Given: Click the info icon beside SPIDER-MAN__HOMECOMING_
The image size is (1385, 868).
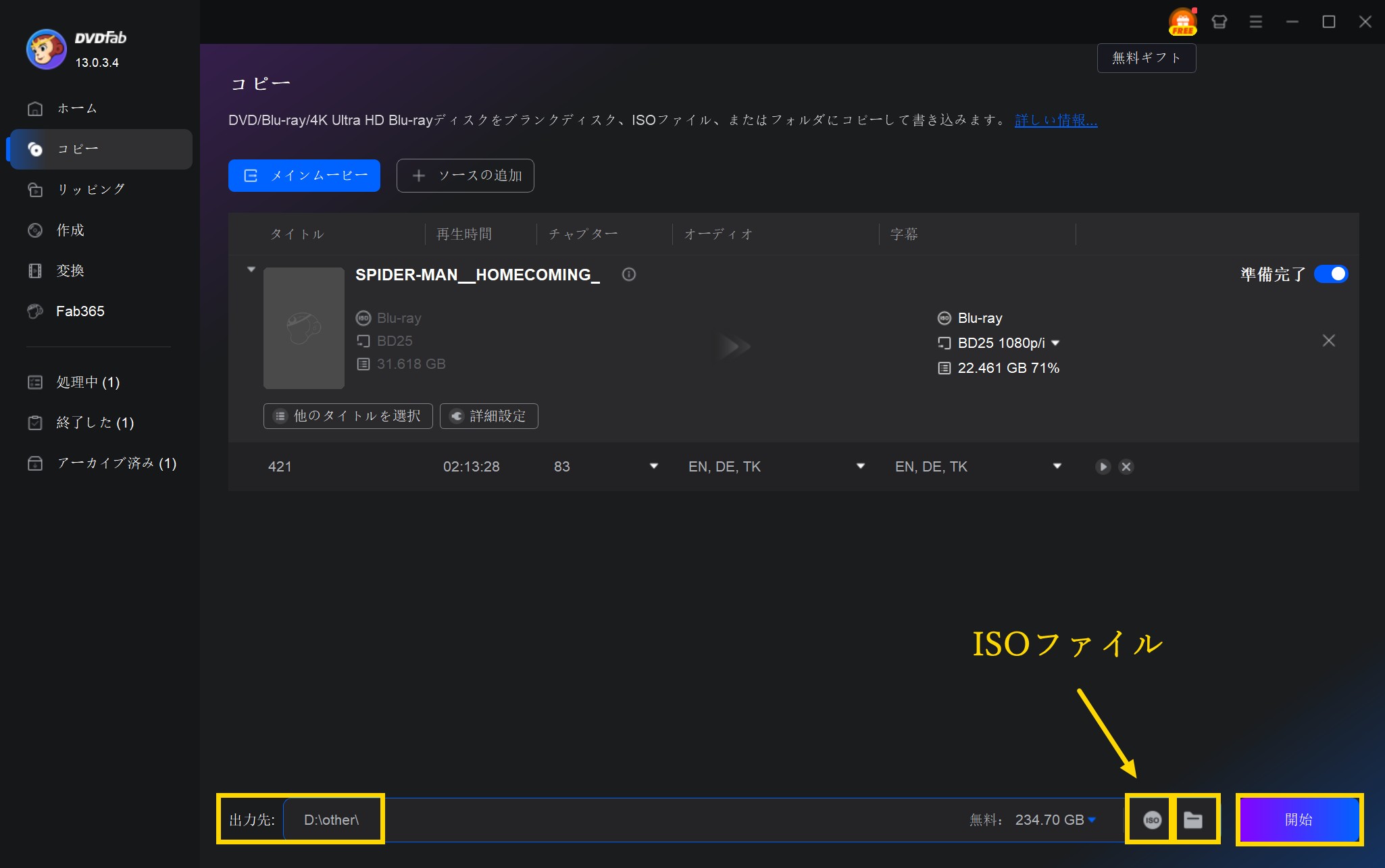Looking at the screenshot, I should coord(629,274).
